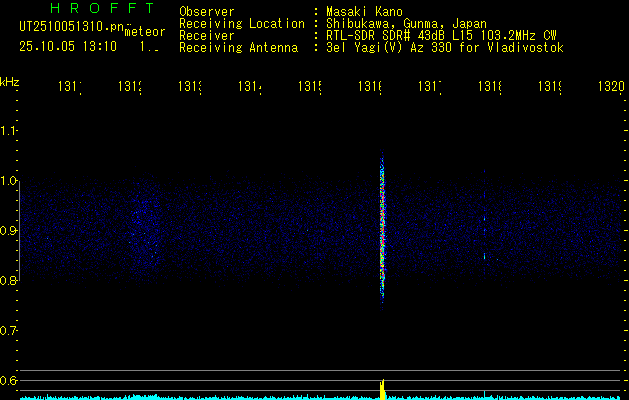Click the Receiving Antenna field label

click(239, 48)
